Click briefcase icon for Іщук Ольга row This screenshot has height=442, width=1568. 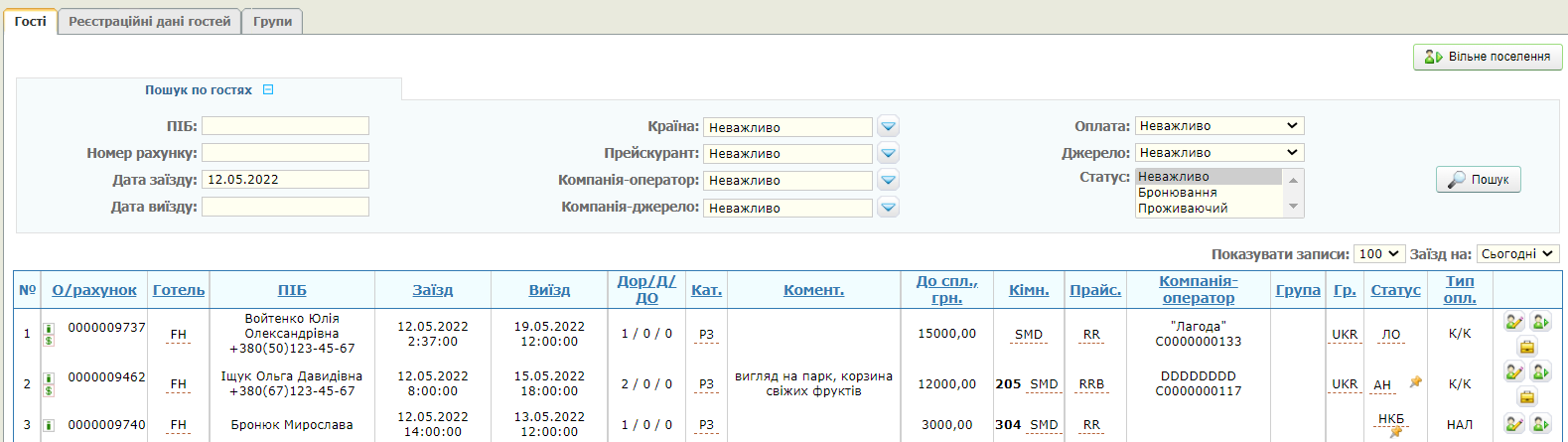click(1527, 396)
